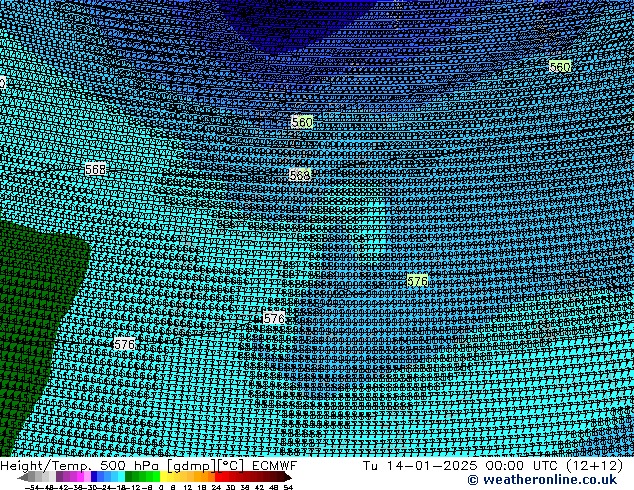Screen dimensions: 634x490
Task: Click the '-54' value on the temperature scale
Action: coord(32,488)
